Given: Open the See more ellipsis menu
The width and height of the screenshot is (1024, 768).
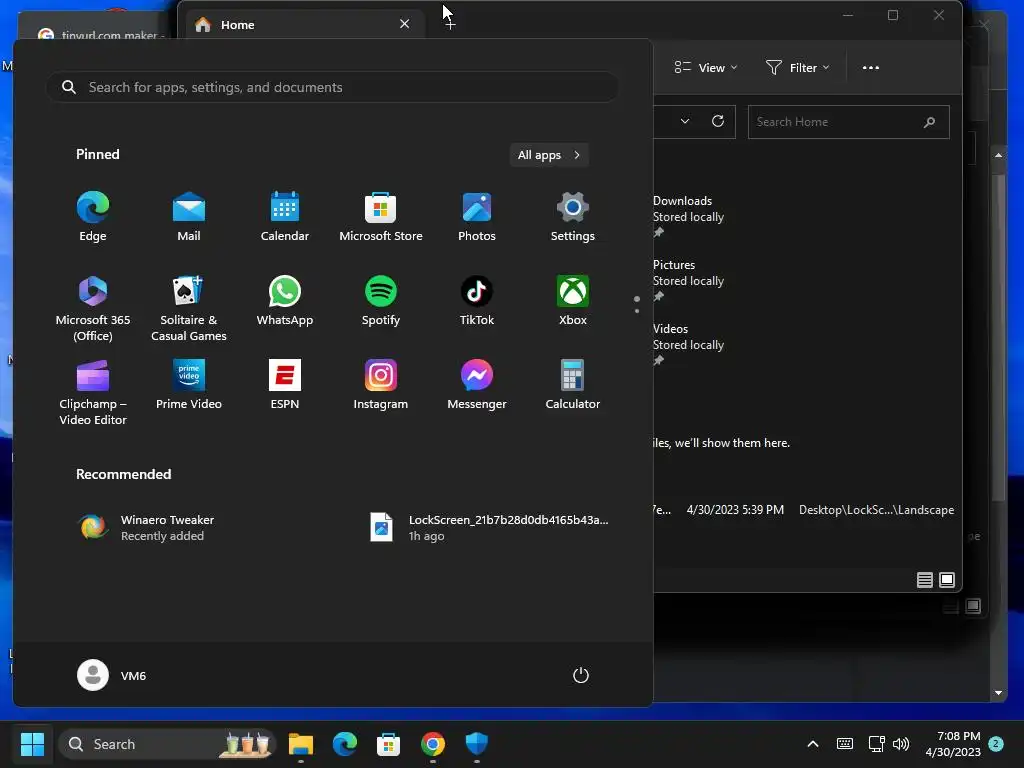Looking at the screenshot, I should coord(871,67).
